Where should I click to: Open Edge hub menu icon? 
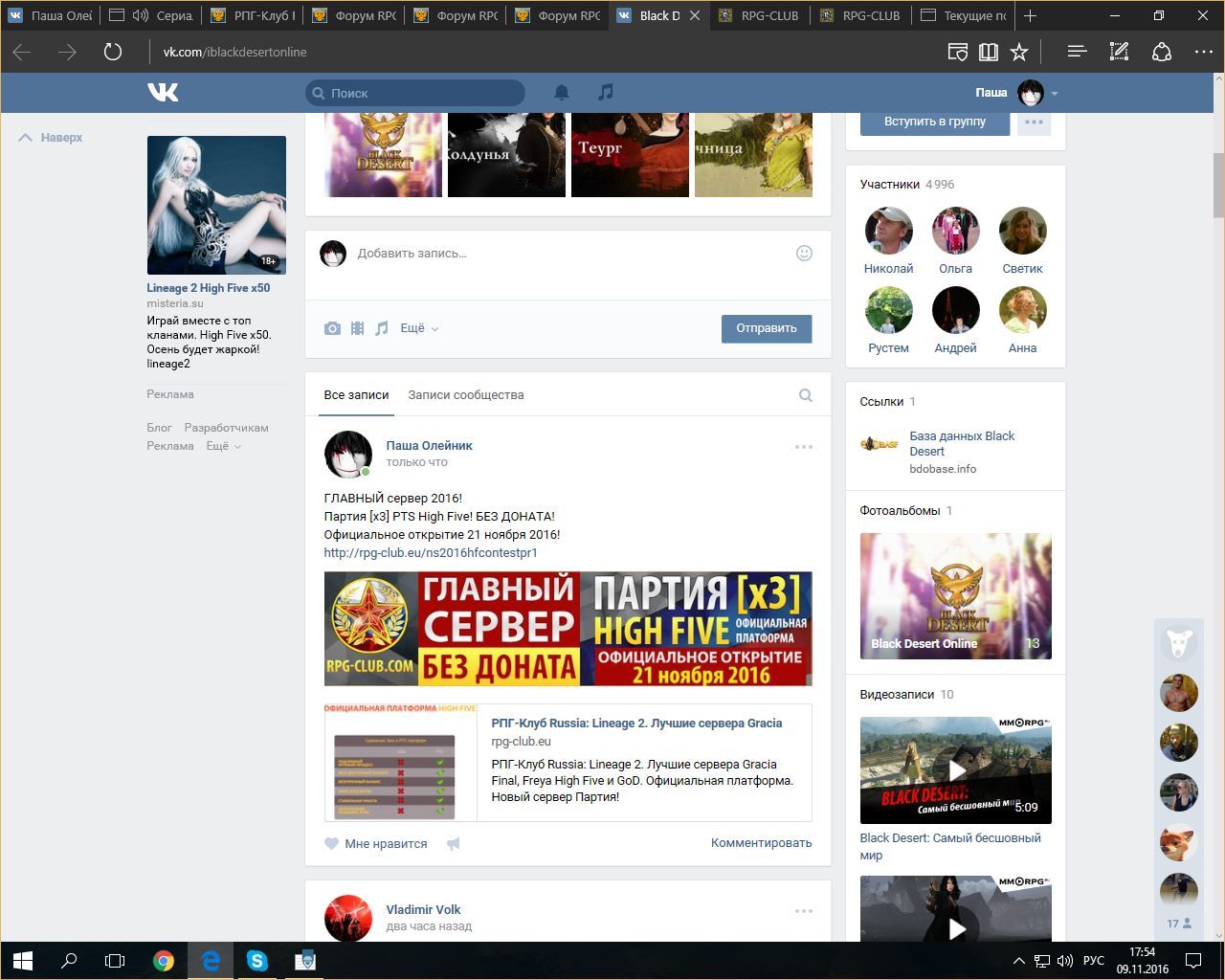pos(1077,52)
